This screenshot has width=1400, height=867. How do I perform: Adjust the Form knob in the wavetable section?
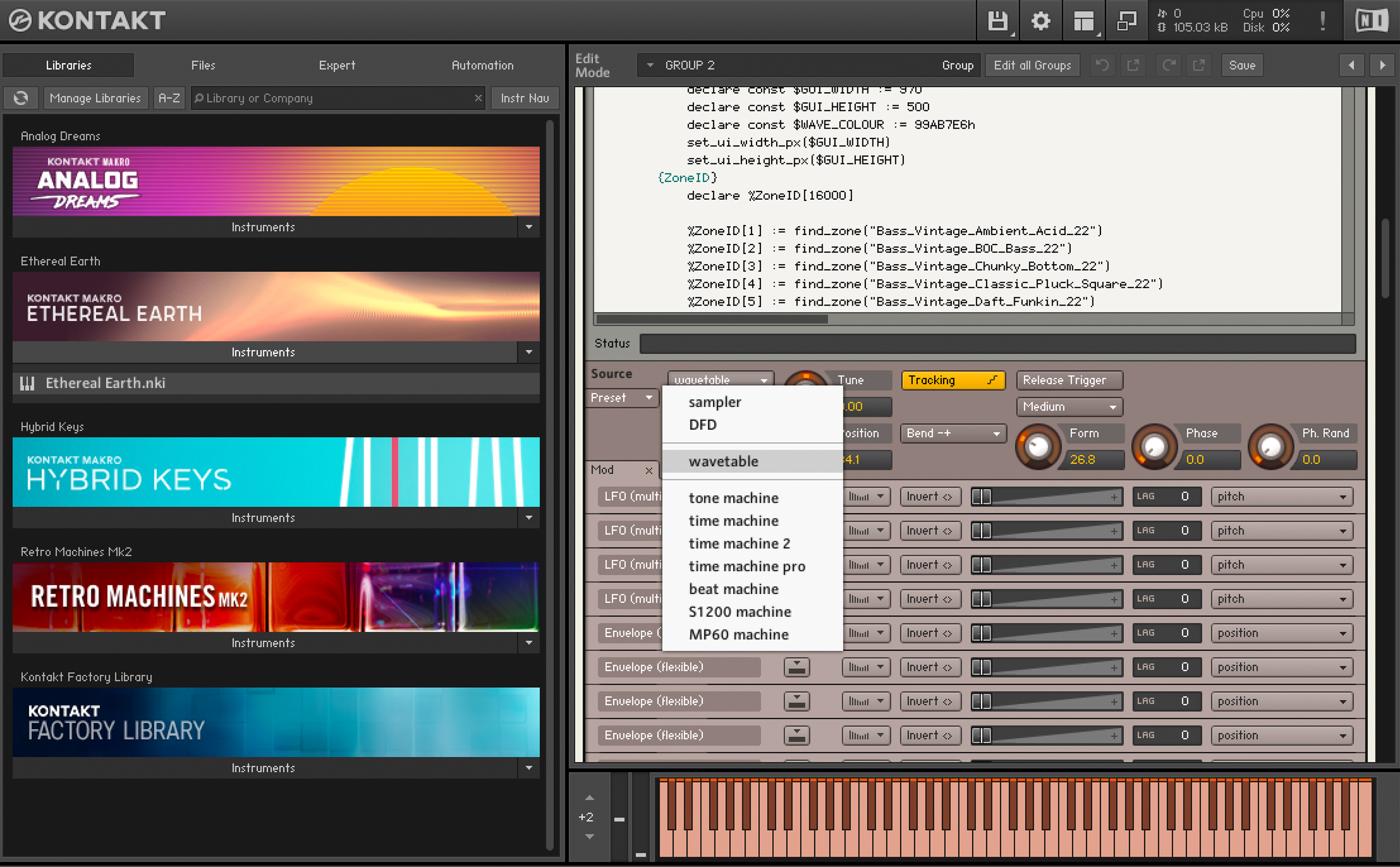tap(1038, 447)
